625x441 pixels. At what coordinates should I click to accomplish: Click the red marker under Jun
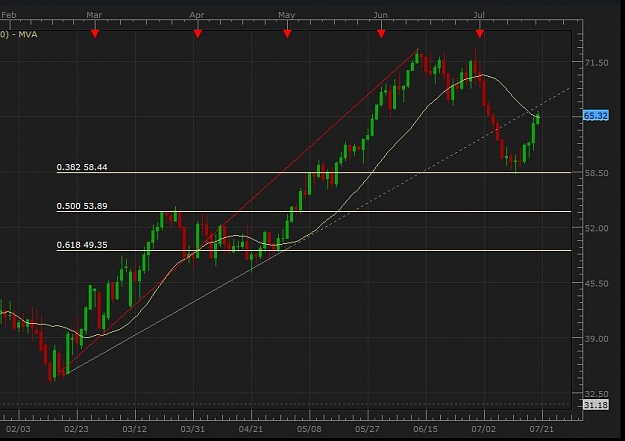tap(381, 34)
